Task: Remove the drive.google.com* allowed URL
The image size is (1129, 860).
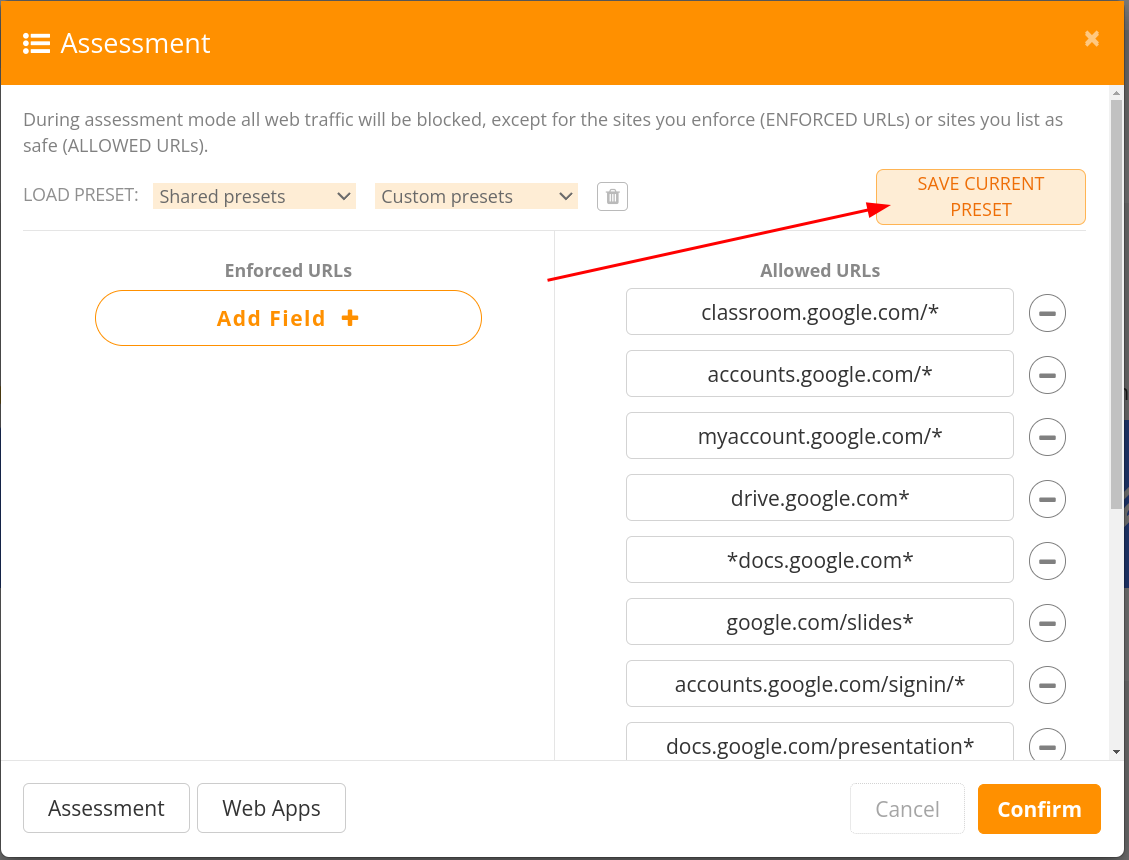Action: point(1047,499)
